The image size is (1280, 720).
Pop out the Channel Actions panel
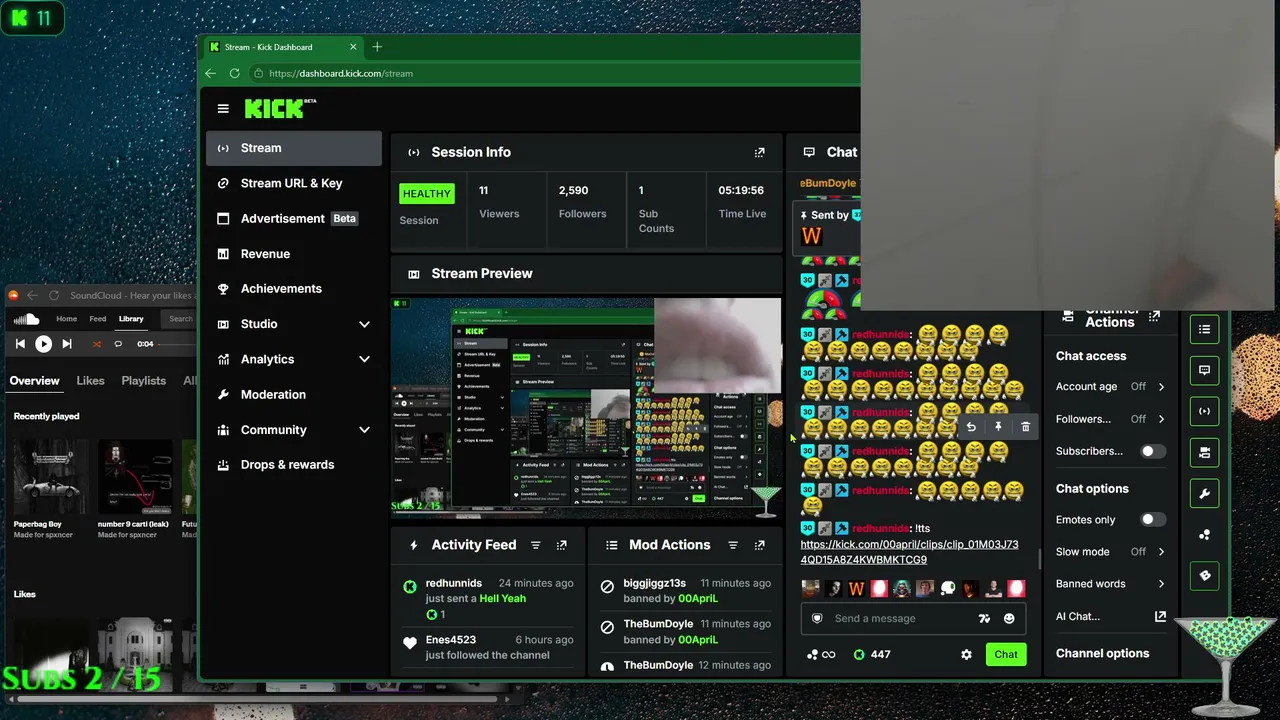tap(1155, 316)
